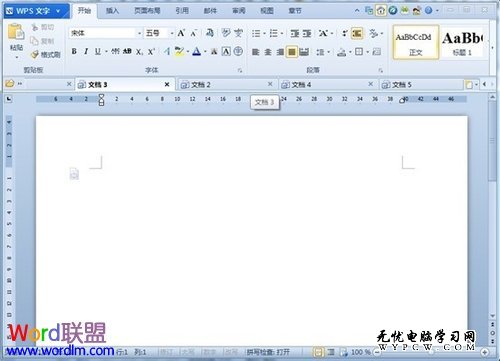Click the Paste (粘贴) clipboard icon
The width and height of the screenshot is (500, 361).
pos(16,32)
